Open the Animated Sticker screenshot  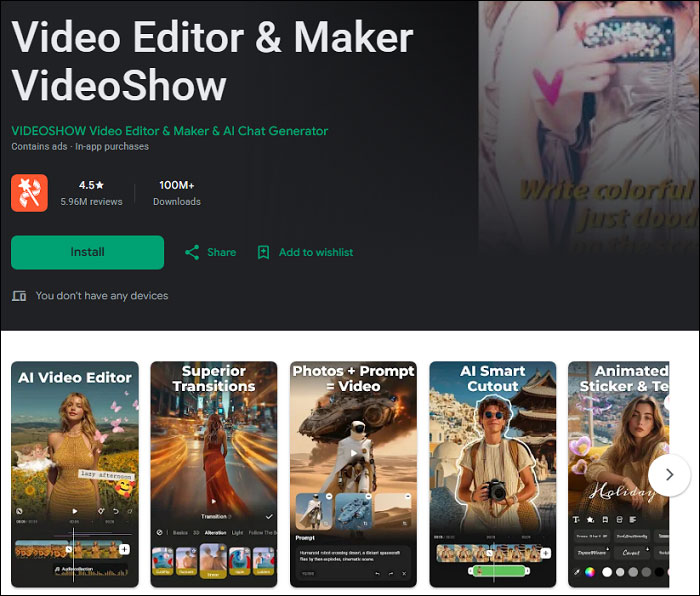pyautogui.click(x=618, y=474)
